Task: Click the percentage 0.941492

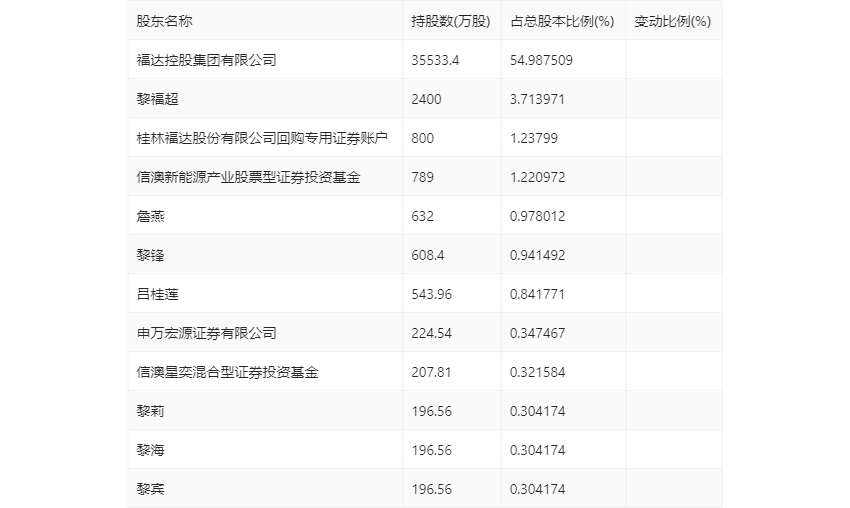Action: (x=537, y=255)
